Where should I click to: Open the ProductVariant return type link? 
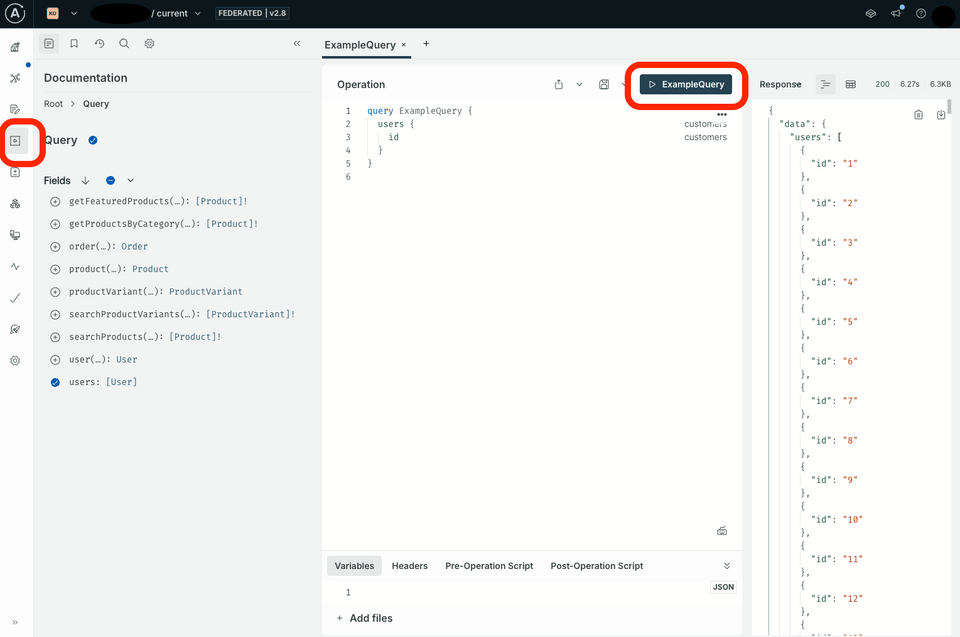(x=206, y=292)
